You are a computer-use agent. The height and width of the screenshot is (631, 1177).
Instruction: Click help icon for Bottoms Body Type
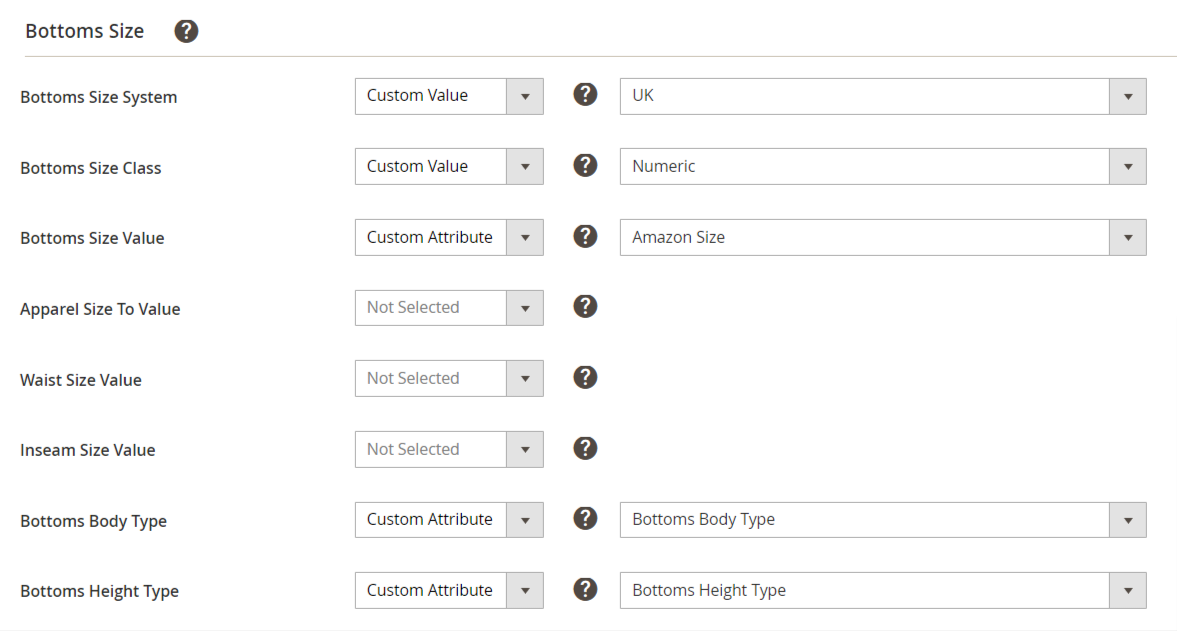(x=586, y=519)
